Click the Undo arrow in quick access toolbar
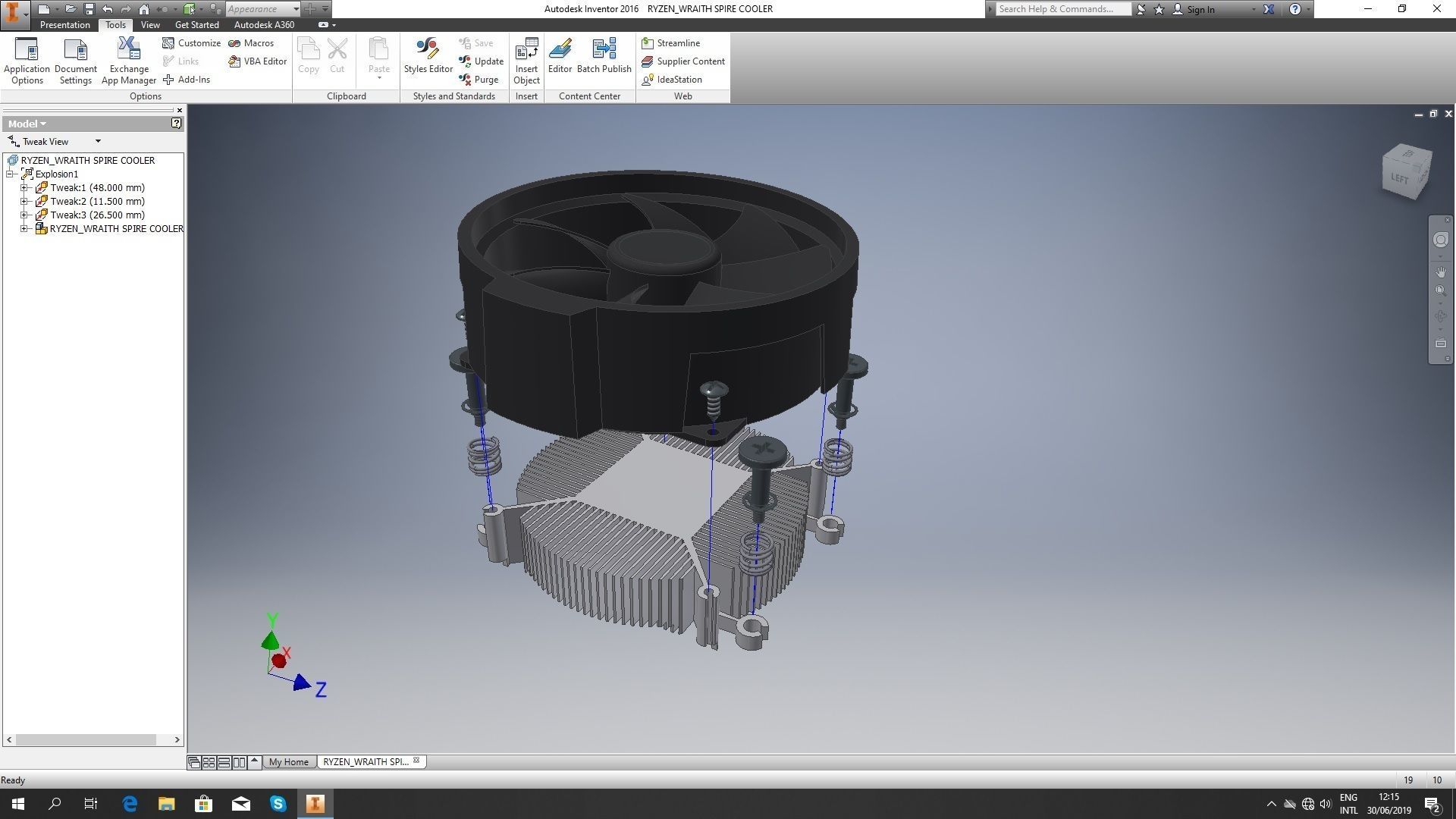This screenshot has height=819, width=1456. click(107, 9)
